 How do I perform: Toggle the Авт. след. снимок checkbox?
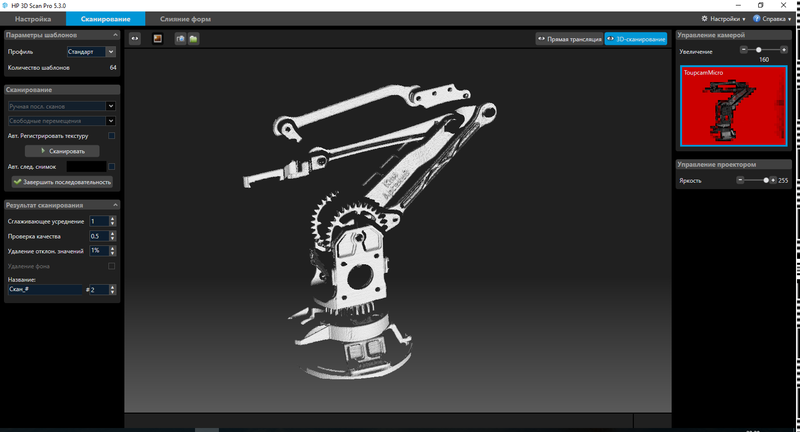[x=112, y=166]
